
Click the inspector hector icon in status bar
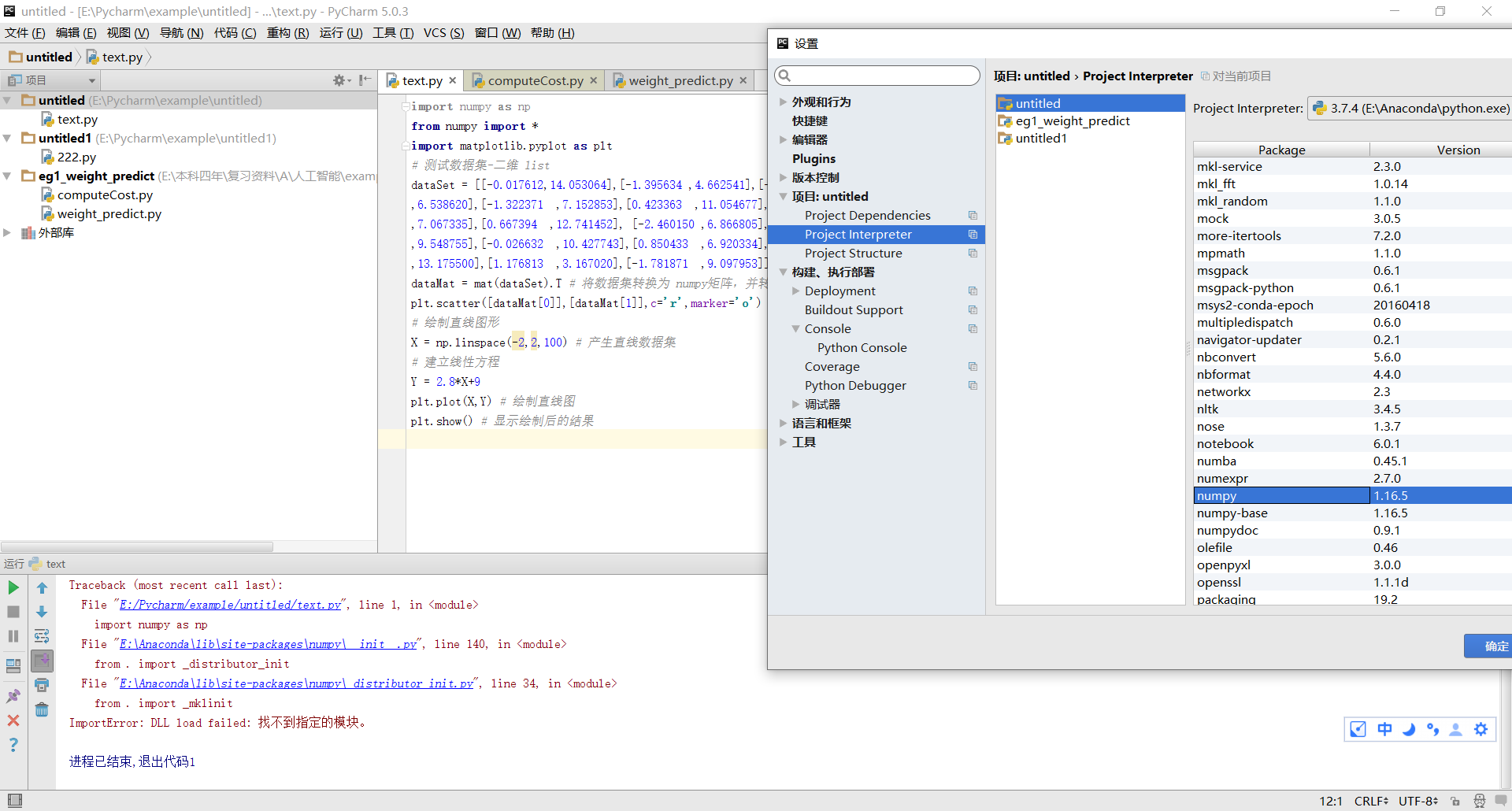pos(1479,801)
